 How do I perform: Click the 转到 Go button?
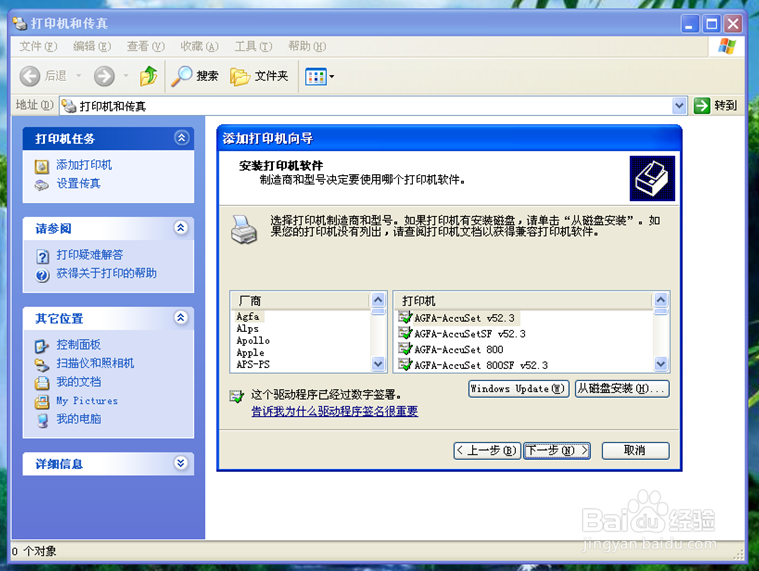coord(715,105)
